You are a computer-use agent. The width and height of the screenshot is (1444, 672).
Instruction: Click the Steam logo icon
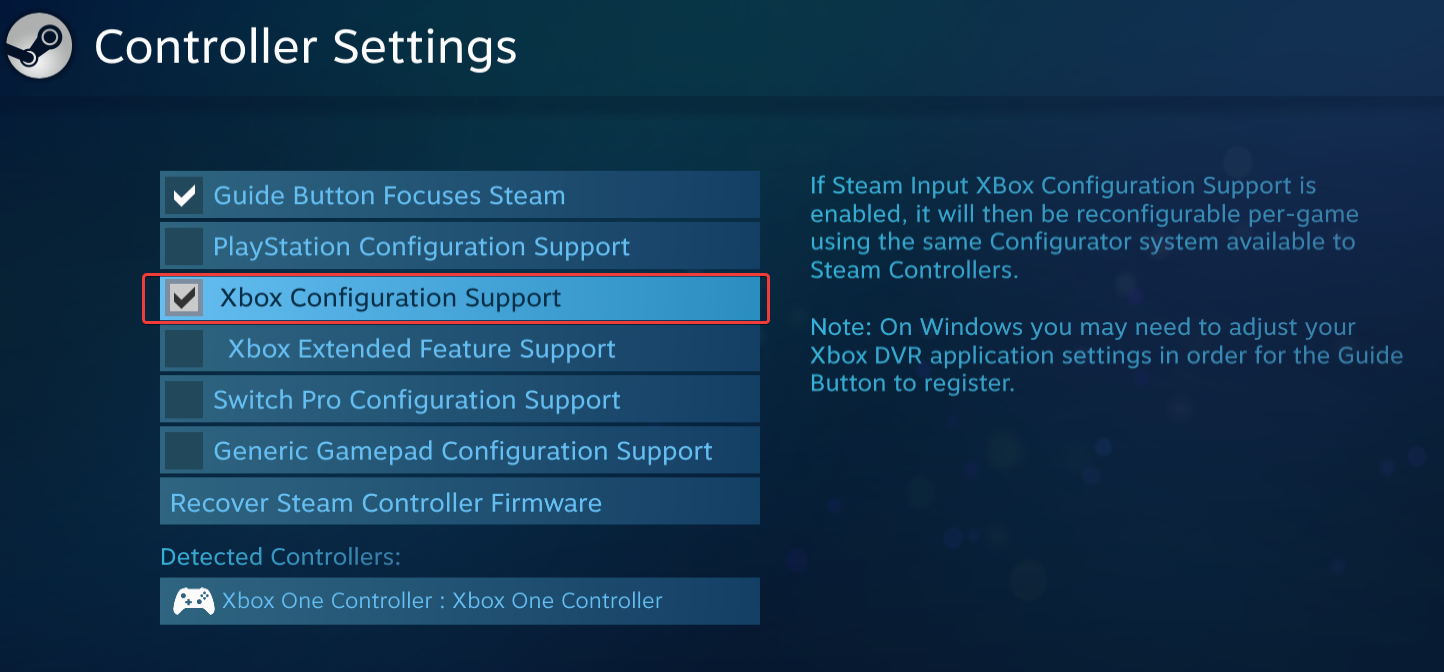click(40, 46)
